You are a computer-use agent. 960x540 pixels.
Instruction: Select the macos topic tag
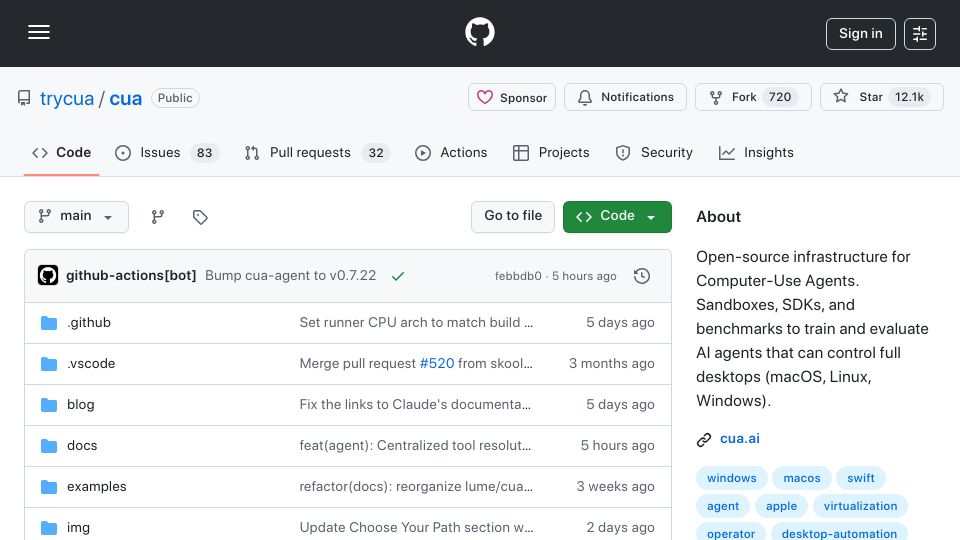801,478
